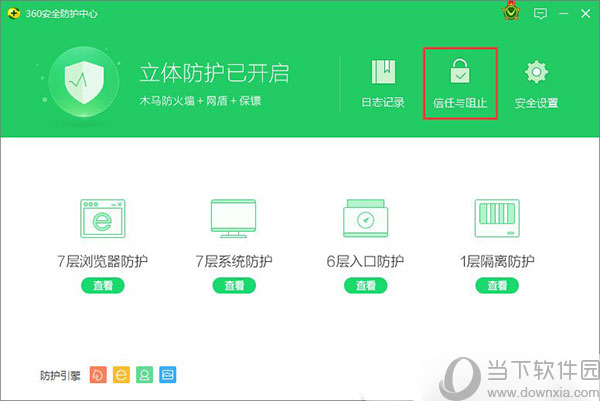View 7层浏览器防护 details with 查看
Viewport: 600px width, 401px height.
(103, 285)
